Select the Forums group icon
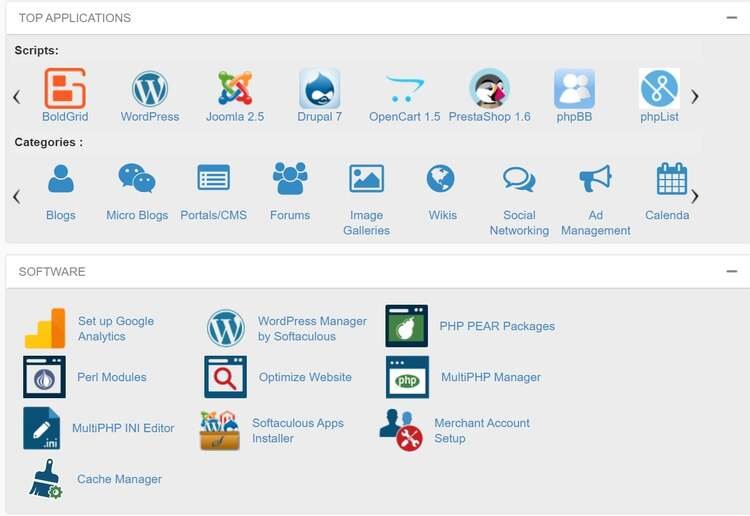Image resolution: width=750 pixels, height=516 pixels. tap(290, 178)
